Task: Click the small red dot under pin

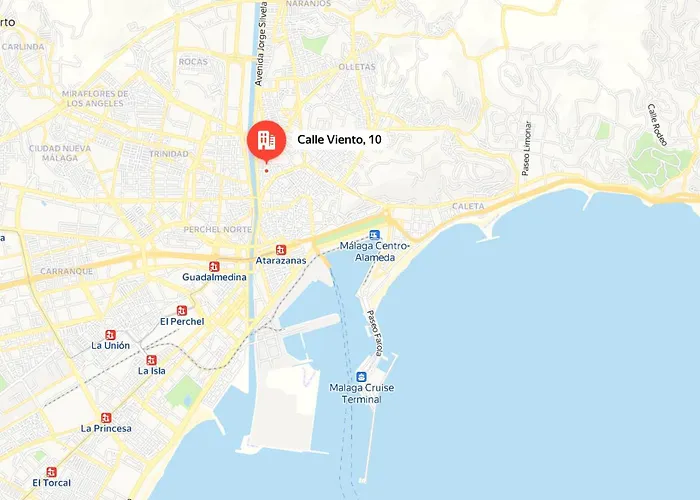Action: [x=267, y=171]
